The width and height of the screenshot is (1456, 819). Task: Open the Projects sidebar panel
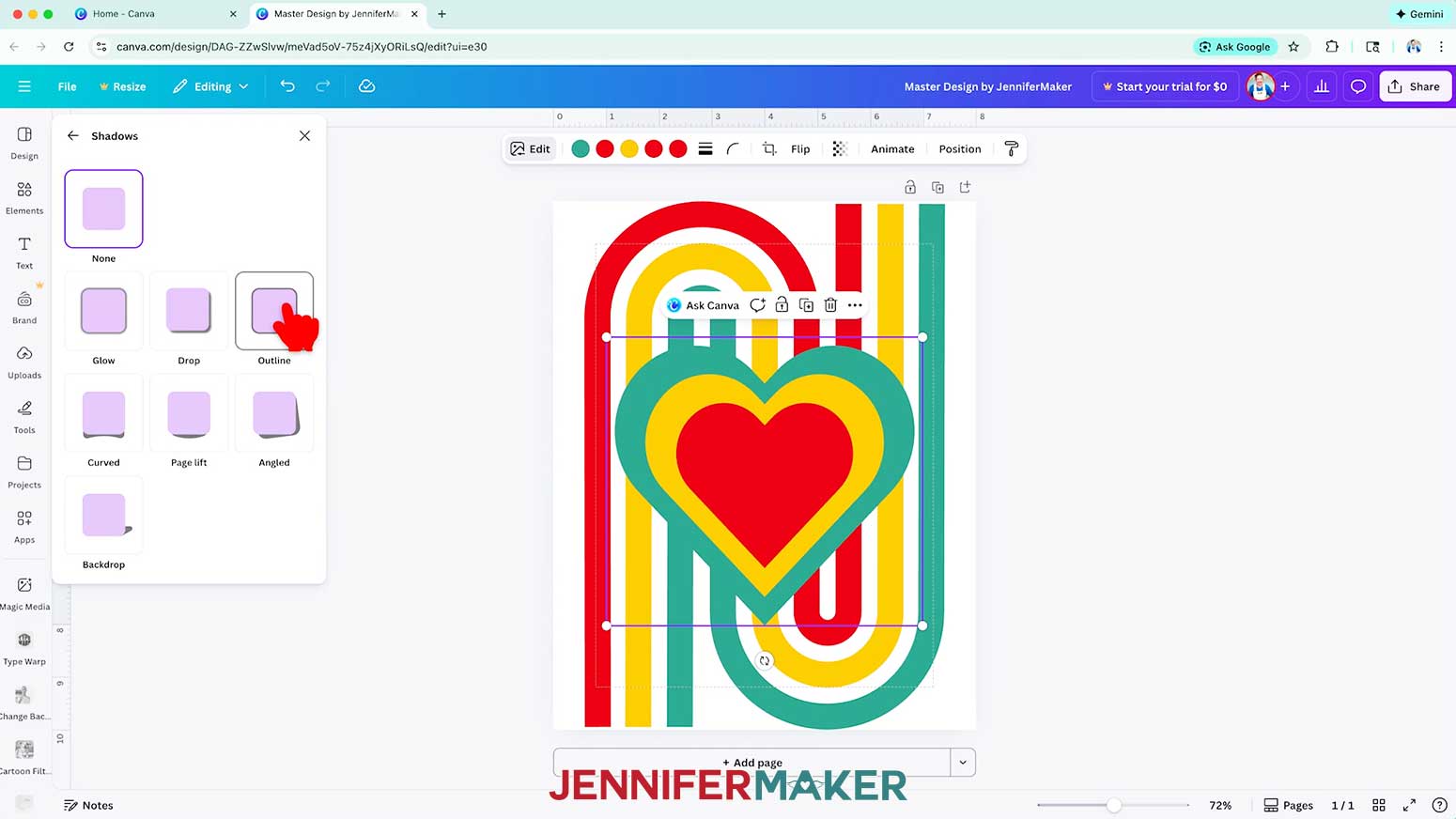24,471
